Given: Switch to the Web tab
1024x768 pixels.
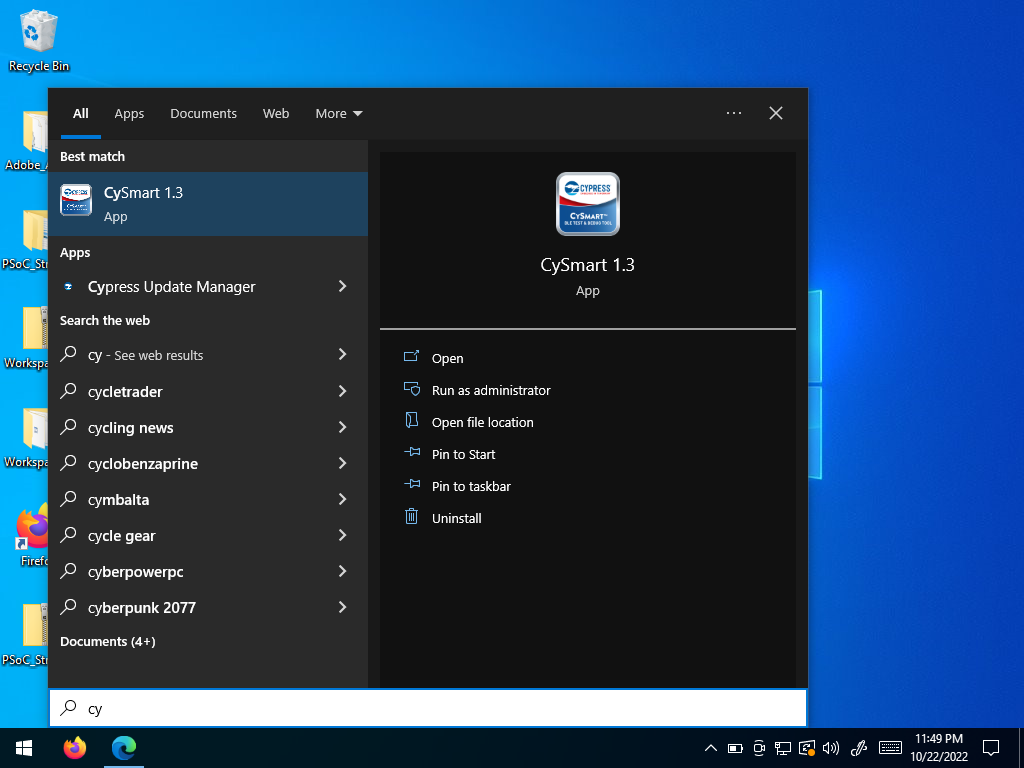Looking at the screenshot, I should [276, 114].
